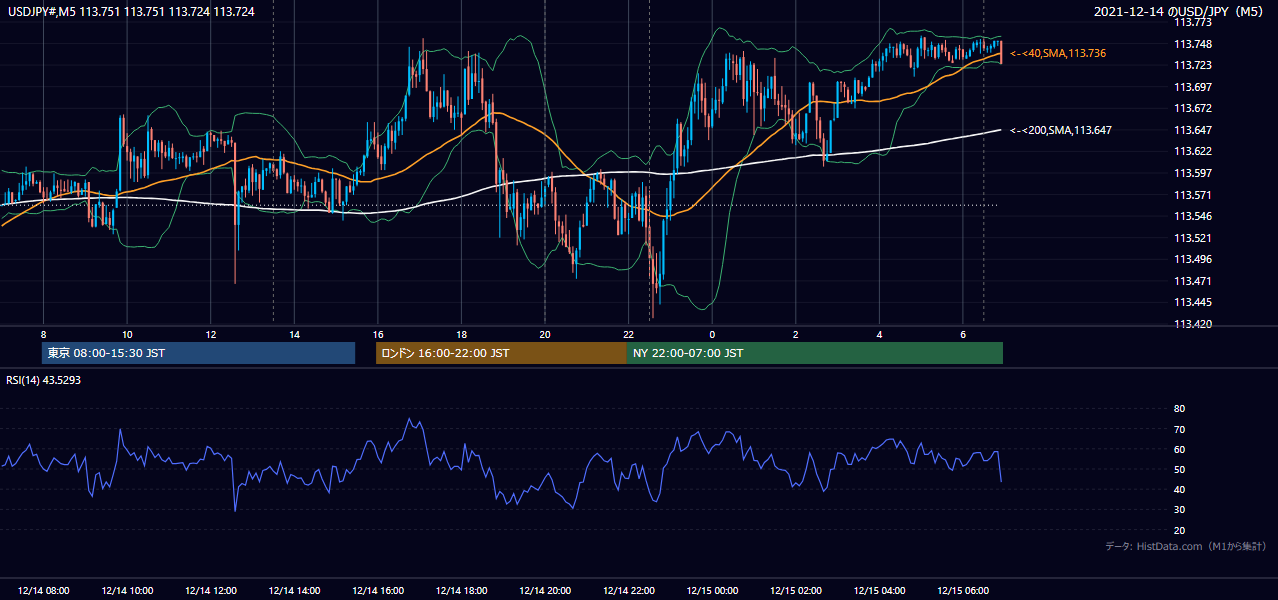This screenshot has height=600, width=1278.
Task: Click bottom date label 12/15 04:00
Action: [x=879, y=591]
